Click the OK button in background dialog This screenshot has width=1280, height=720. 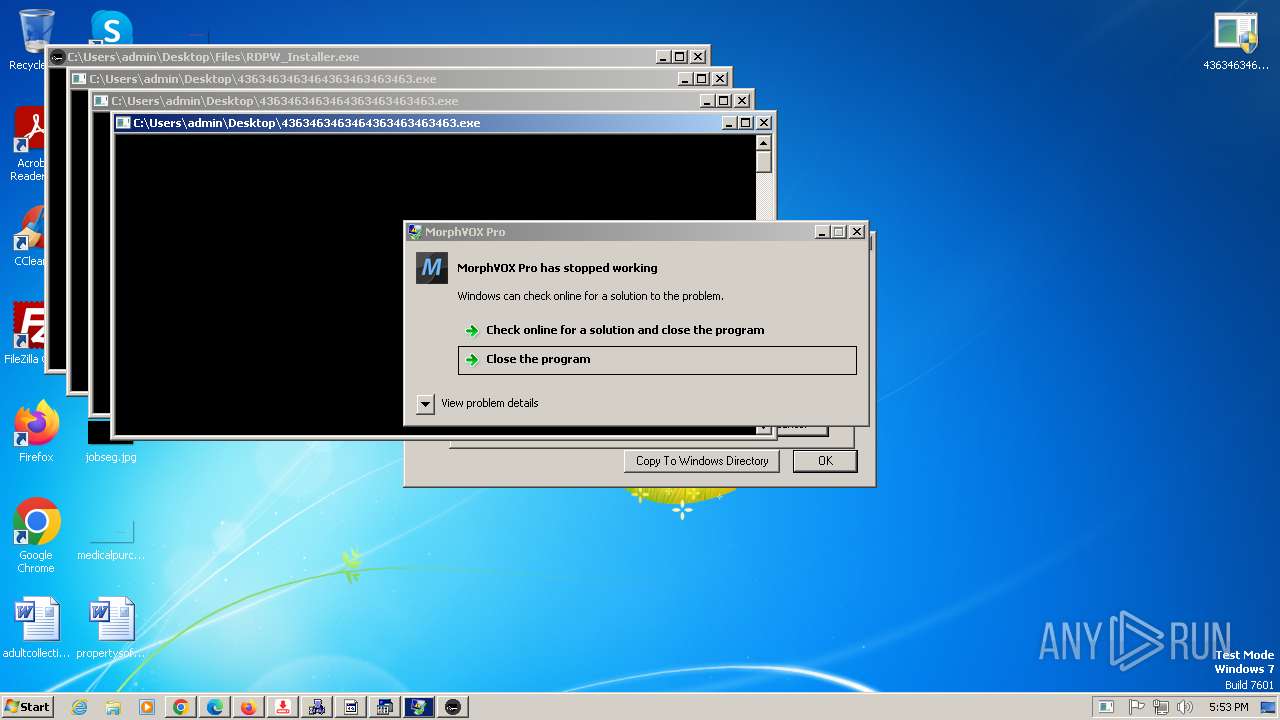tap(825, 461)
